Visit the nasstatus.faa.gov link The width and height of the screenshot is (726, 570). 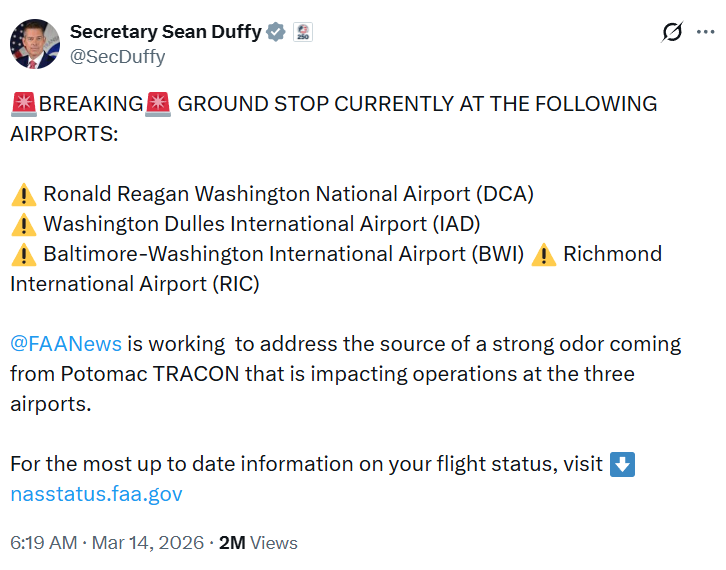(96, 494)
